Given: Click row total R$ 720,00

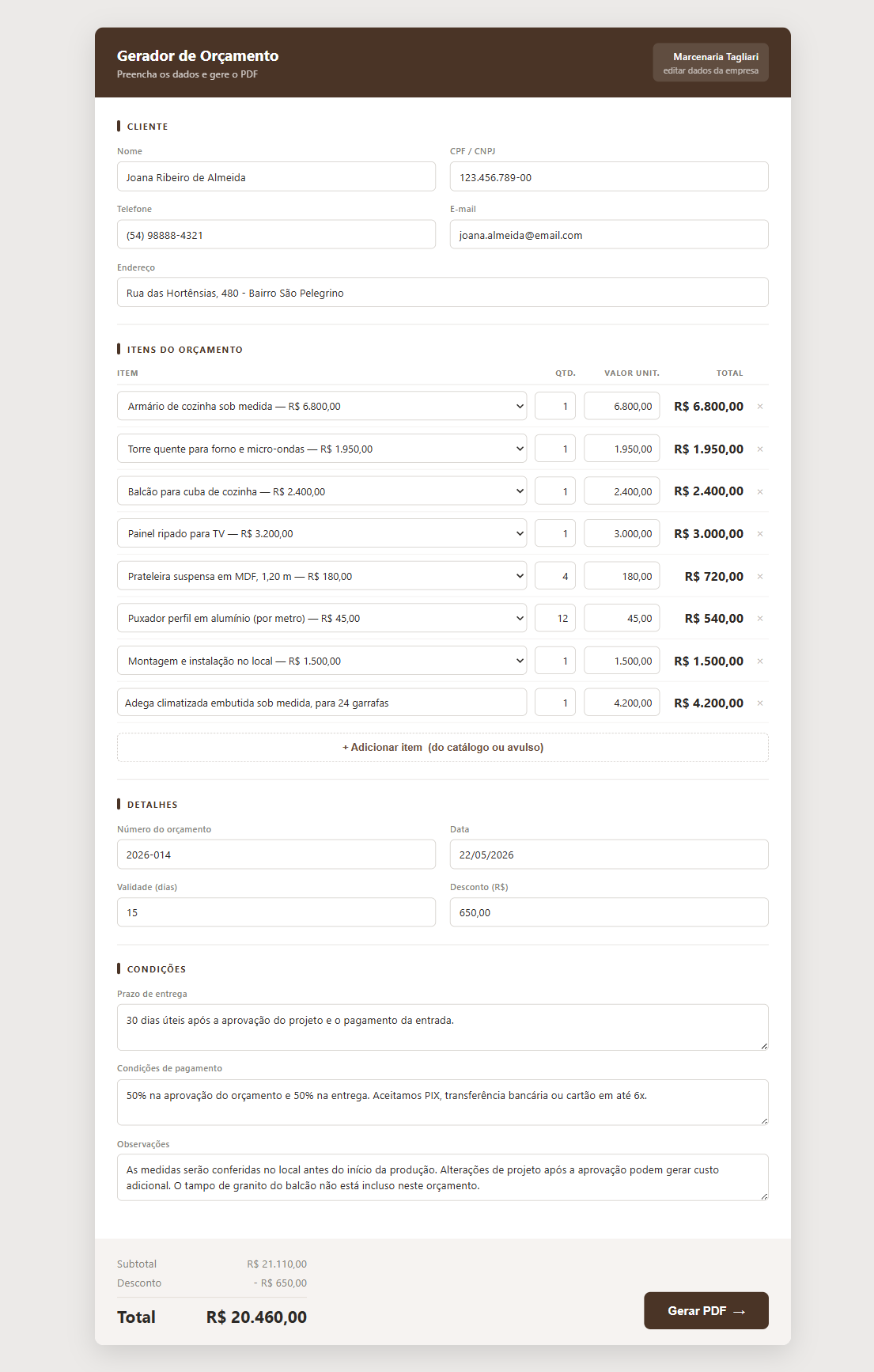Looking at the screenshot, I should pos(714,576).
